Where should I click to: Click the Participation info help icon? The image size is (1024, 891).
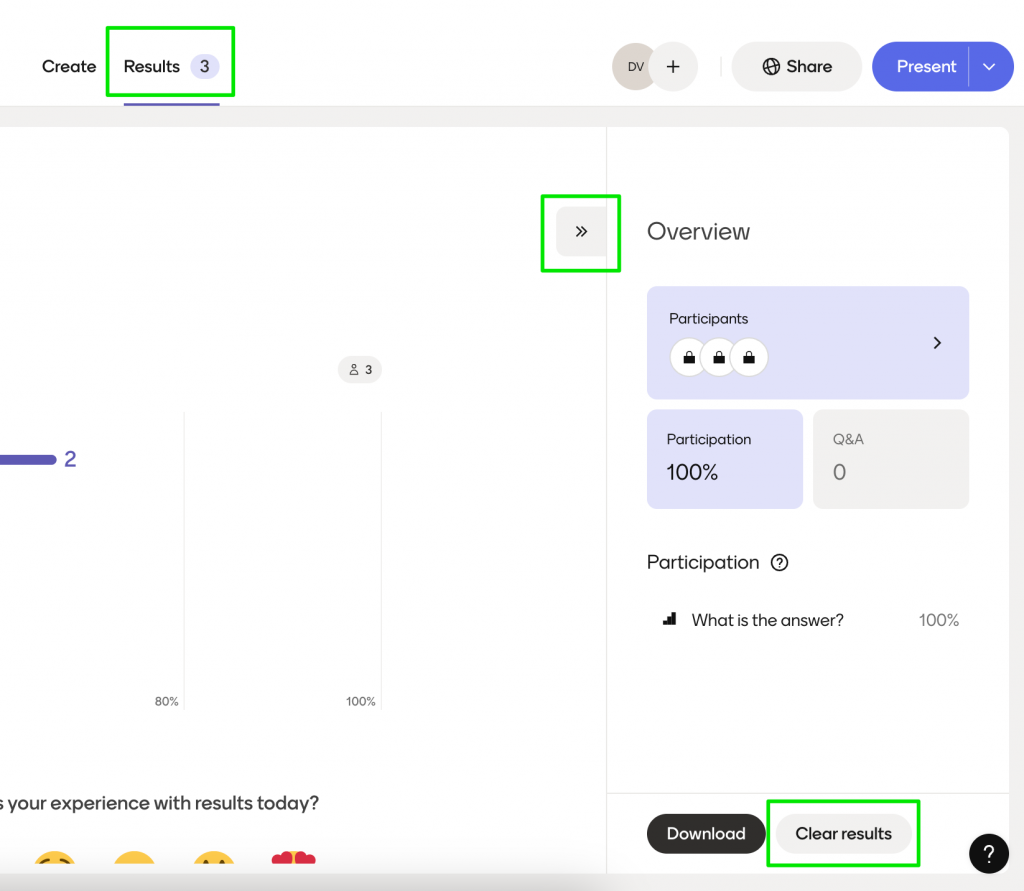point(780,562)
